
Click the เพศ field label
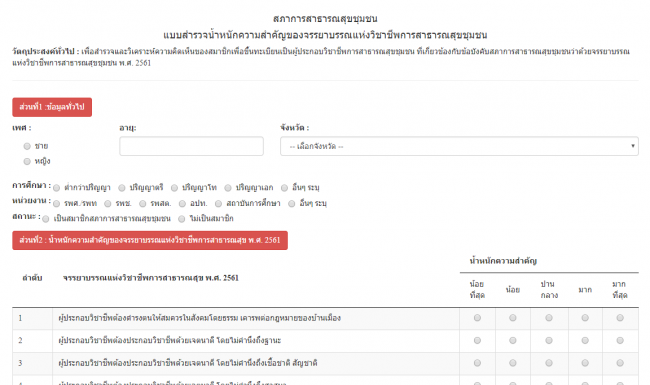[22, 128]
